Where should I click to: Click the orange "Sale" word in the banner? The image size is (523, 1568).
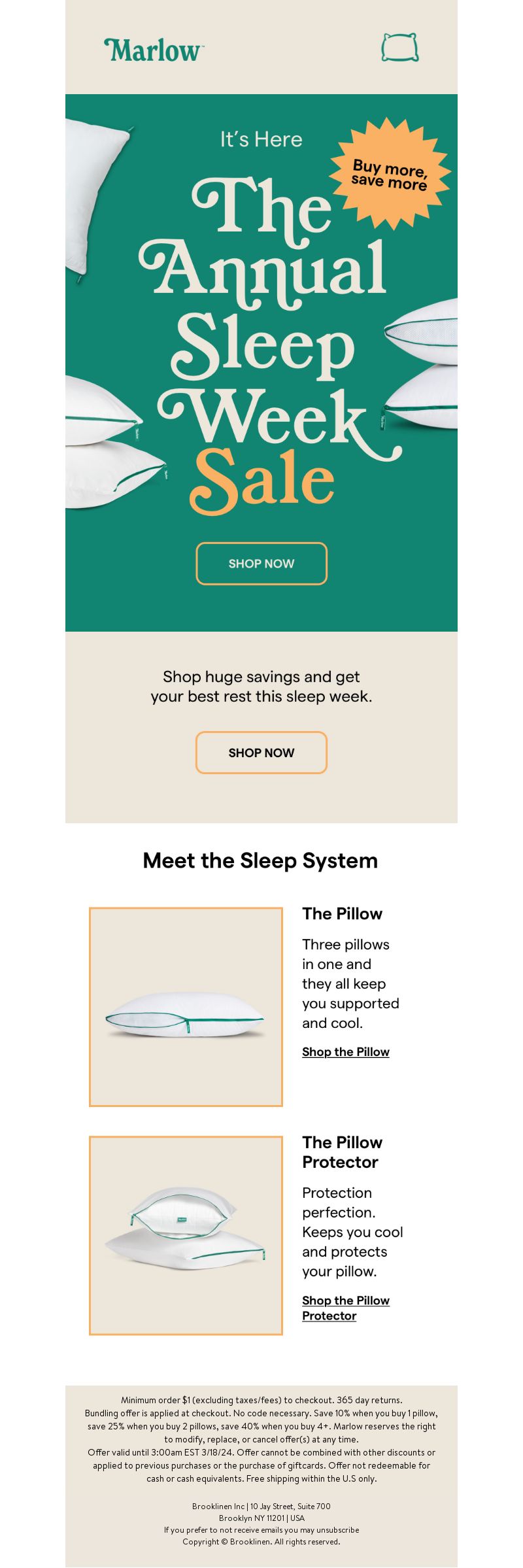point(262,482)
